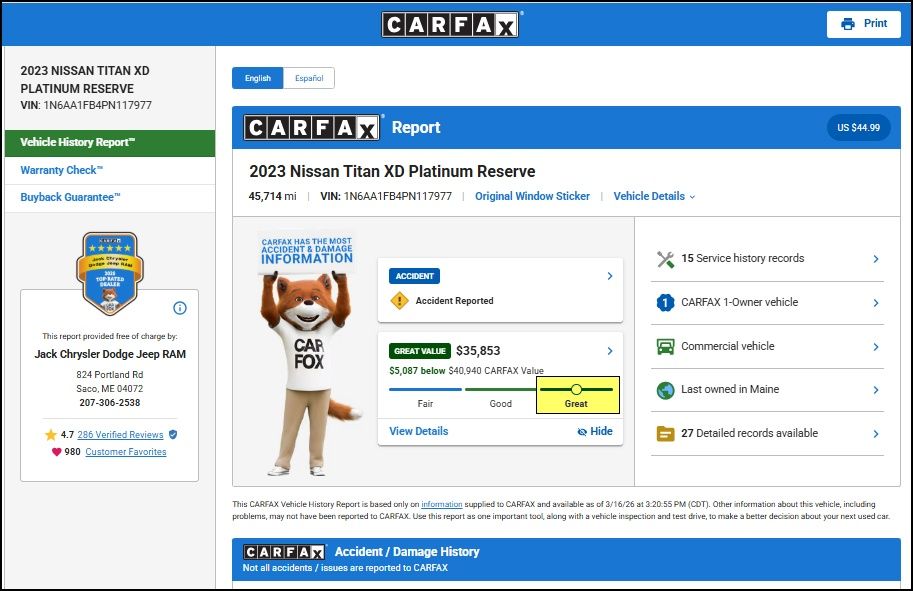The height and width of the screenshot is (591, 913).
Task: Click the yellow accident warning diamond icon
Action: pyautogui.click(x=400, y=300)
